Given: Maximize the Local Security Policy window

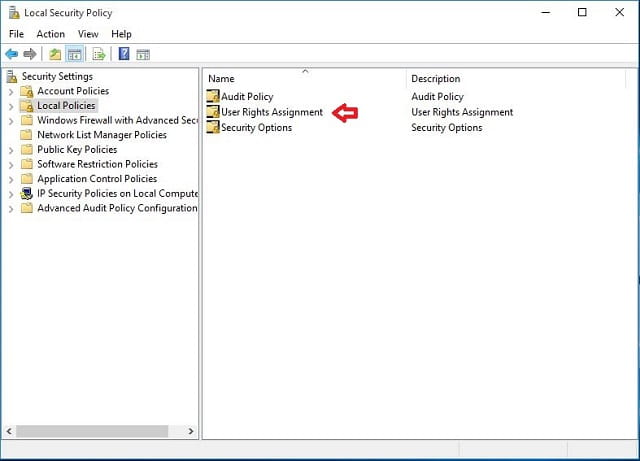Looking at the screenshot, I should pos(582,13).
